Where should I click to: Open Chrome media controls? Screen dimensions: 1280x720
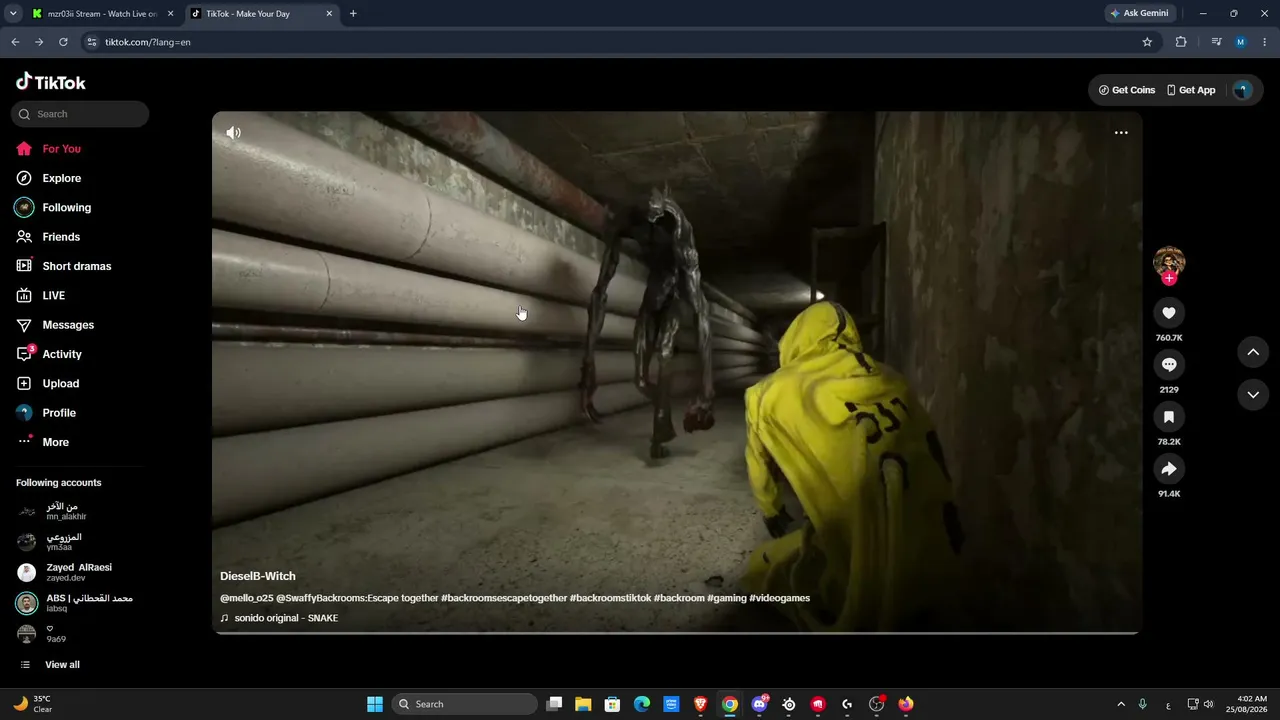(x=1216, y=42)
